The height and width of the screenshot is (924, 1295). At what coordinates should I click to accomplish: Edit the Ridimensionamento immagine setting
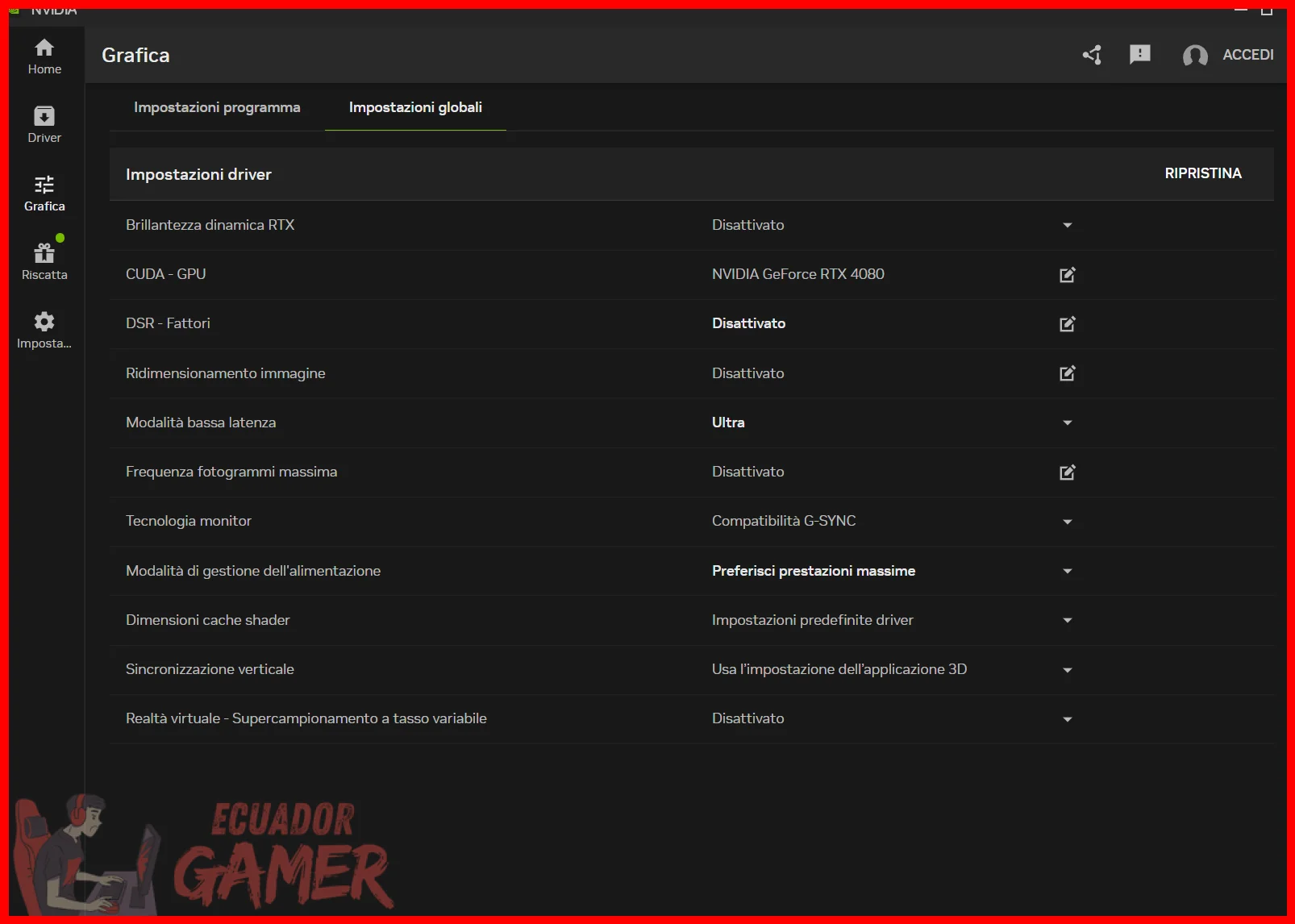click(1067, 373)
